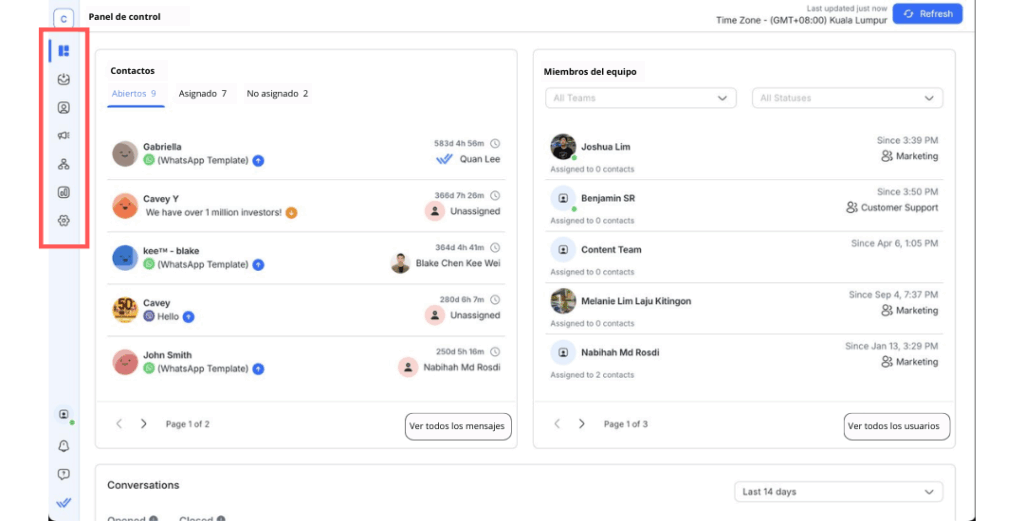Open Gabriella's contact avatar

coord(125,154)
